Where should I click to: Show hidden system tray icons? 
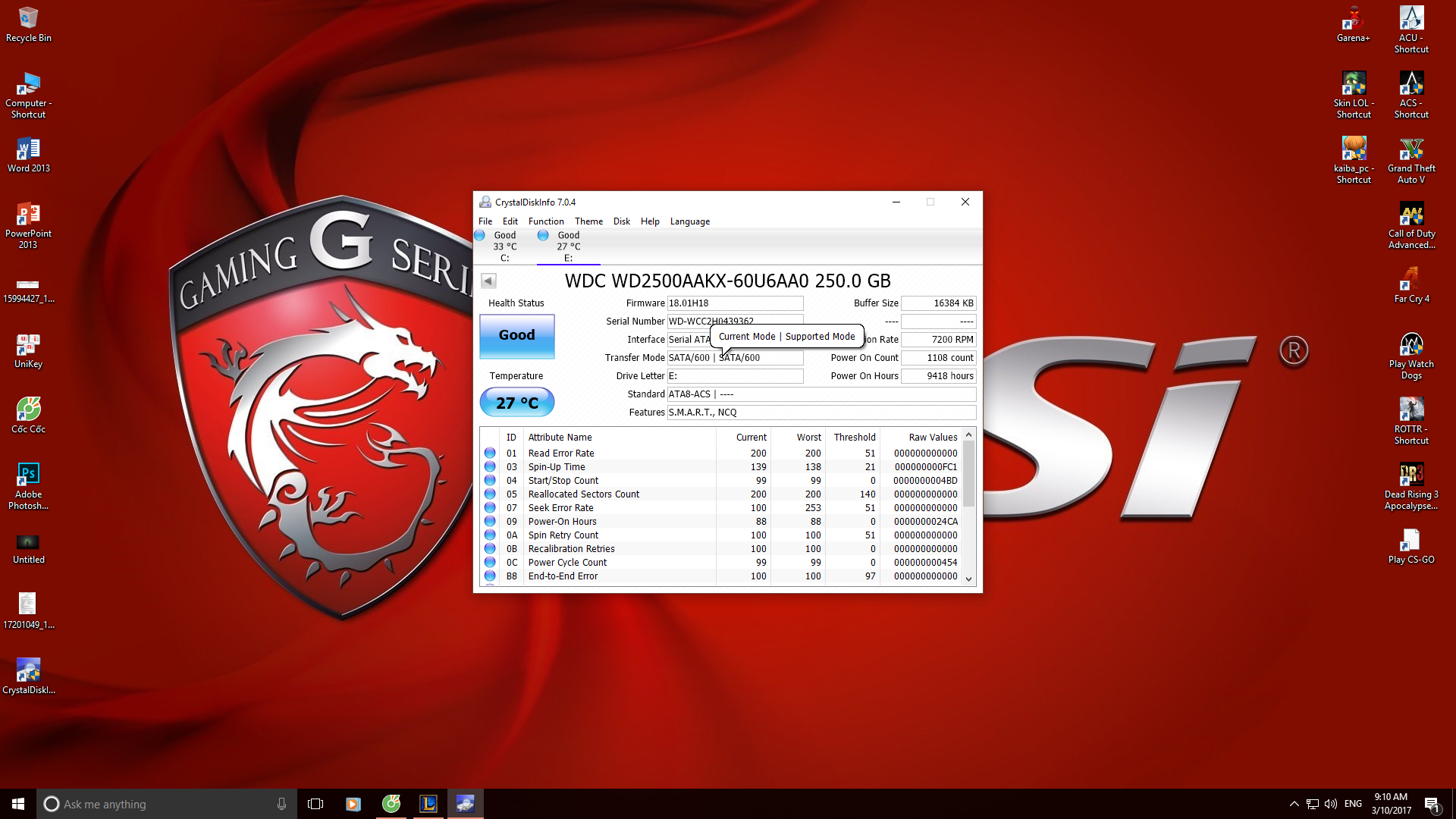tap(1294, 804)
